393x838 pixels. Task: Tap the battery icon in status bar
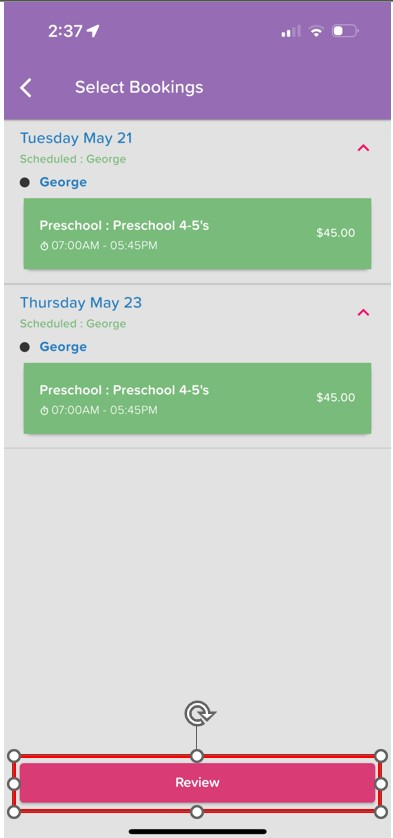point(345,31)
